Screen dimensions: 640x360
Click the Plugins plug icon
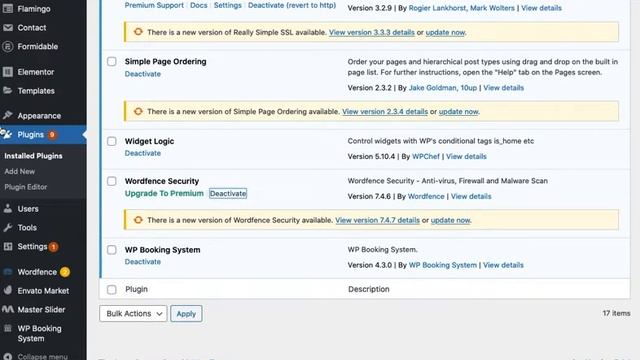tap(8, 134)
